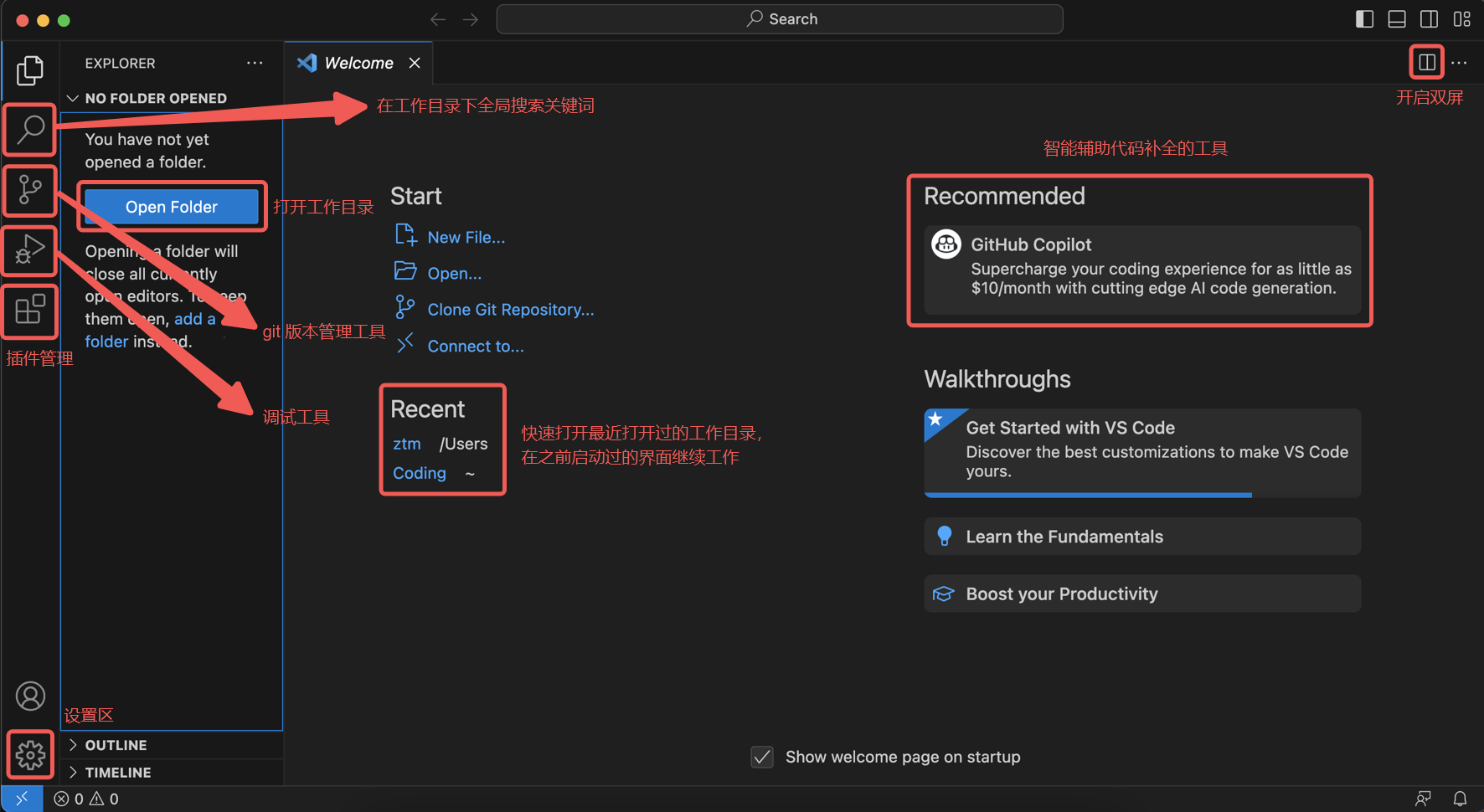1484x812 pixels.
Task: Split the editor to the right
Action: pyautogui.click(x=1427, y=62)
